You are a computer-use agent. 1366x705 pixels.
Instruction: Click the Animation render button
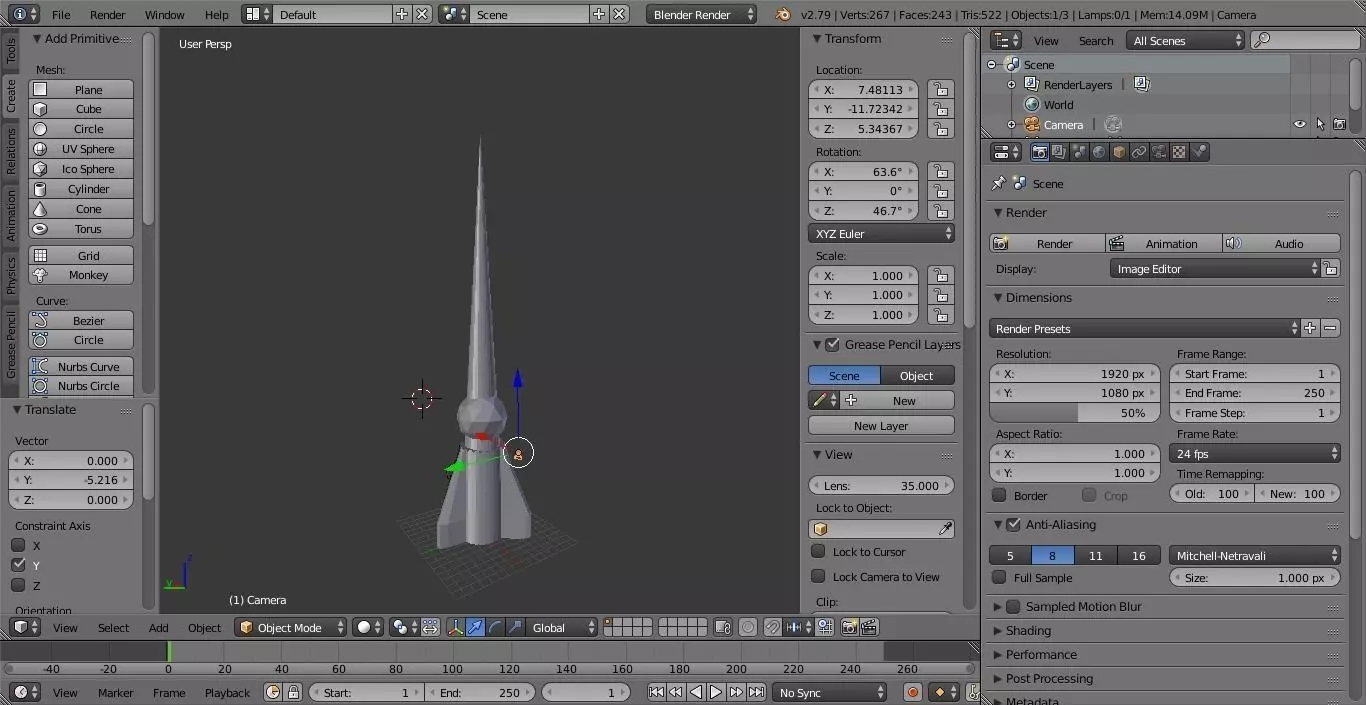click(x=1164, y=243)
